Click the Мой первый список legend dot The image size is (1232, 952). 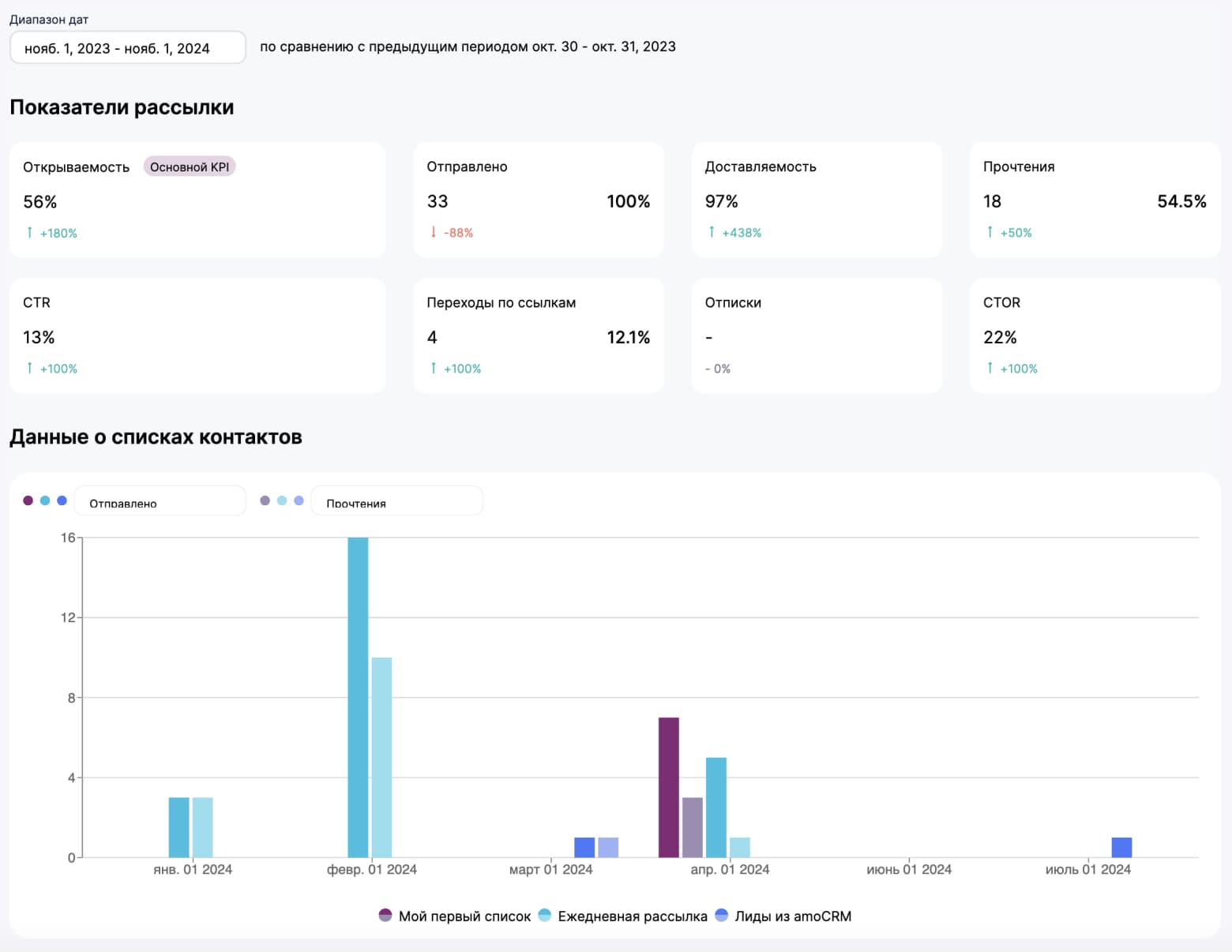click(385, 916)
